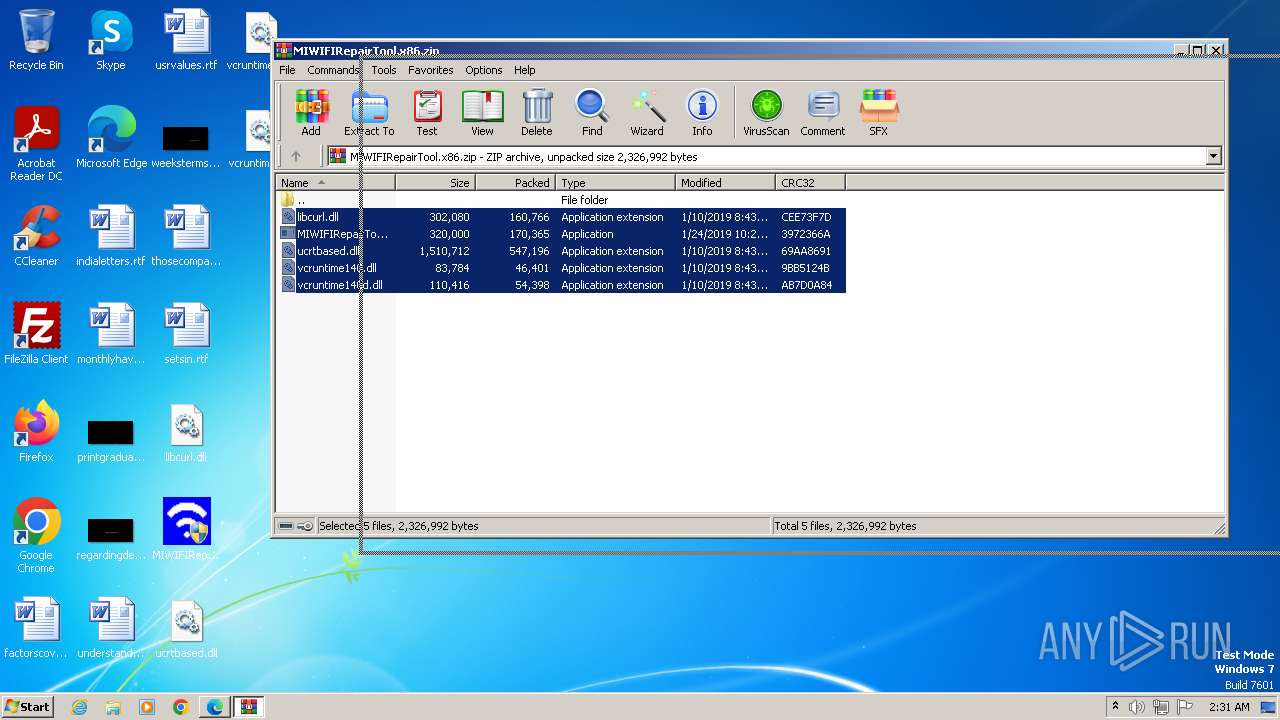Click the Start button

click(27, 706)
